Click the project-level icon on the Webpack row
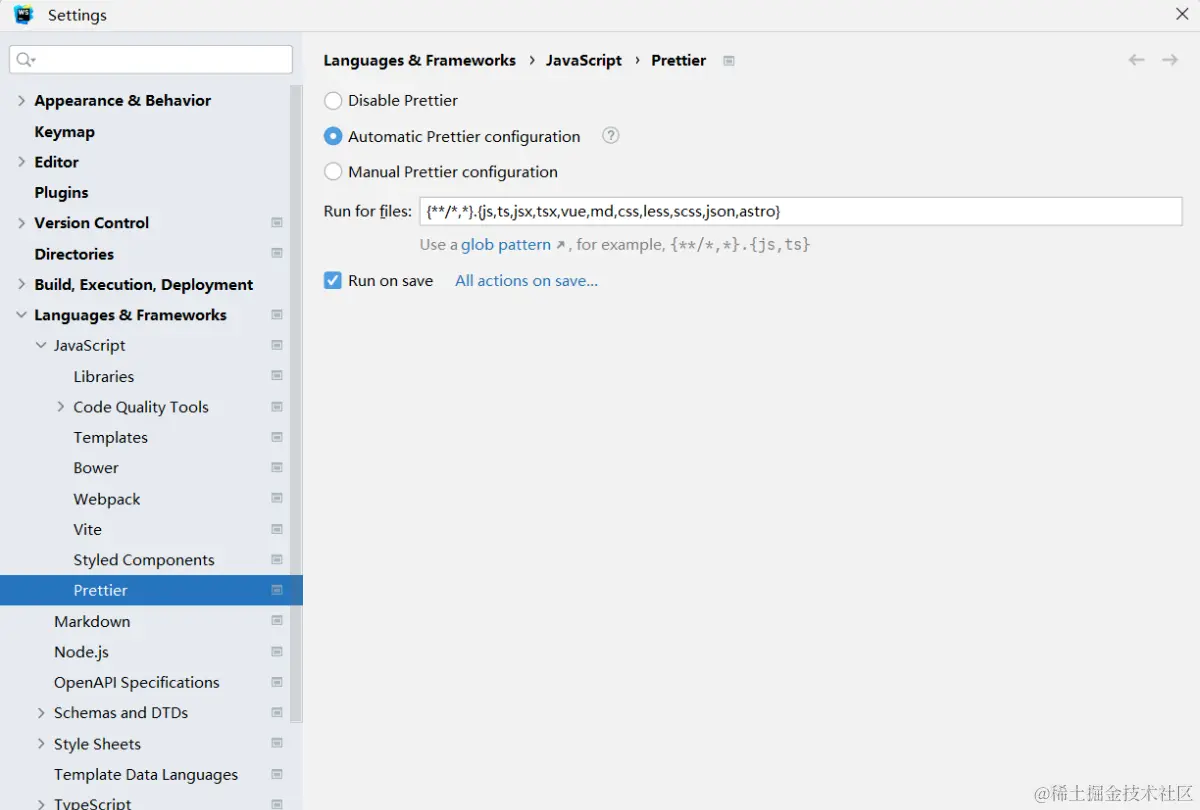This screenshot has width=1200, height=810. tap(277, 499)
